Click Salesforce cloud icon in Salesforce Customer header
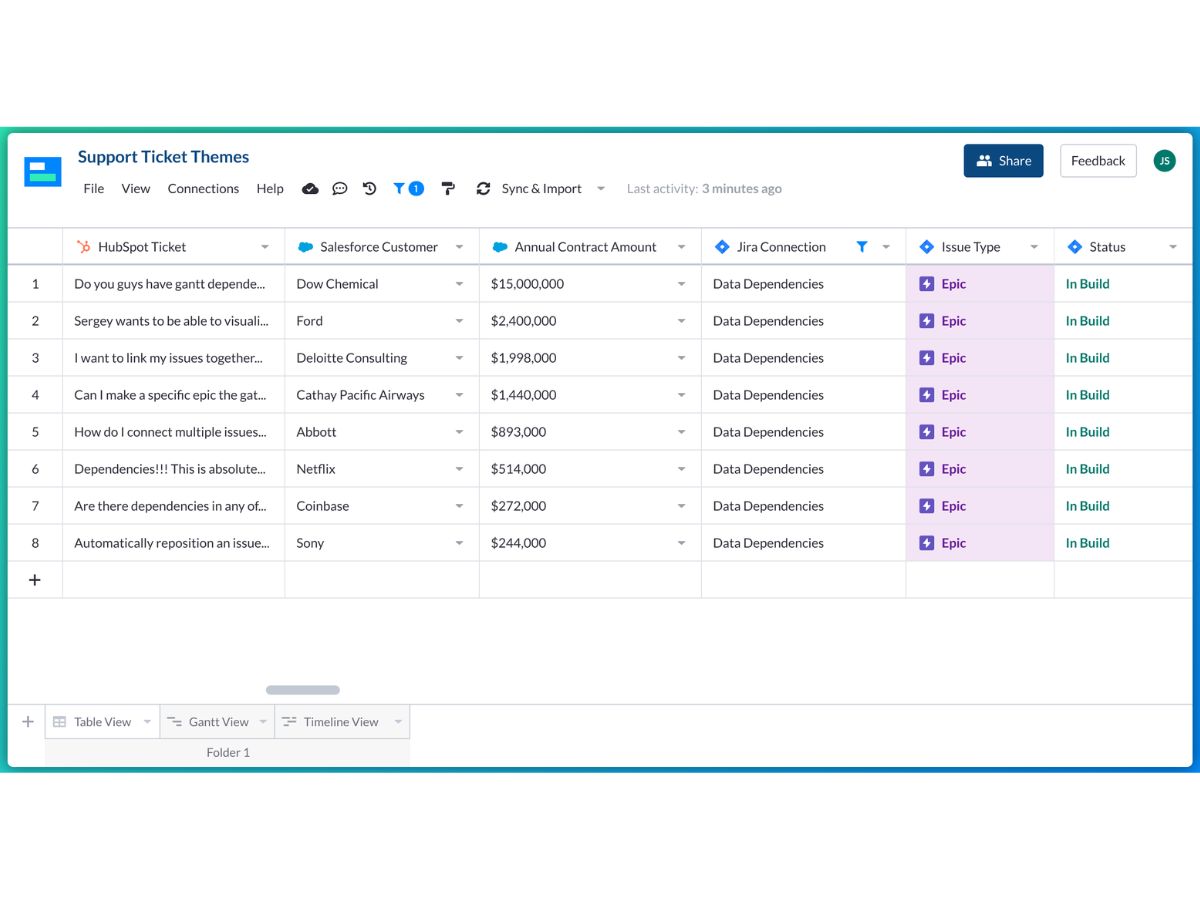This screenshot has width=1200, height=900. coord(306,247)
